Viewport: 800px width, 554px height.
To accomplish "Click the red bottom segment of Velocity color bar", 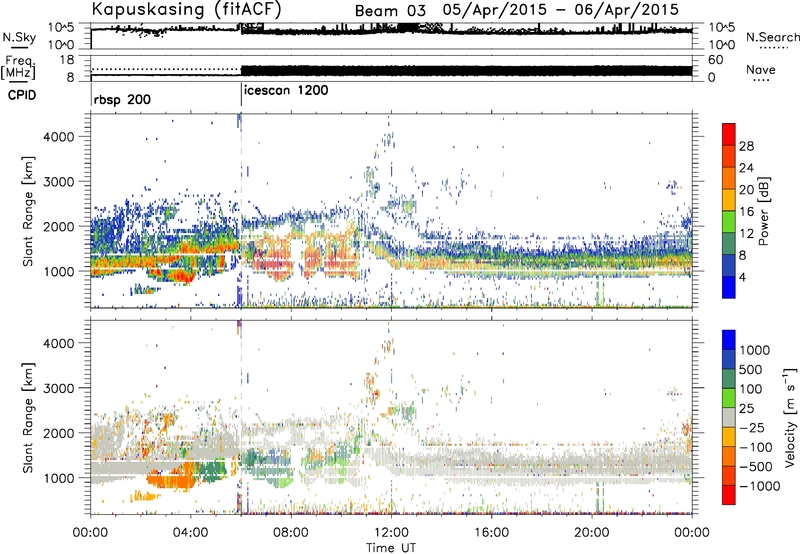I will coord(729,495).
